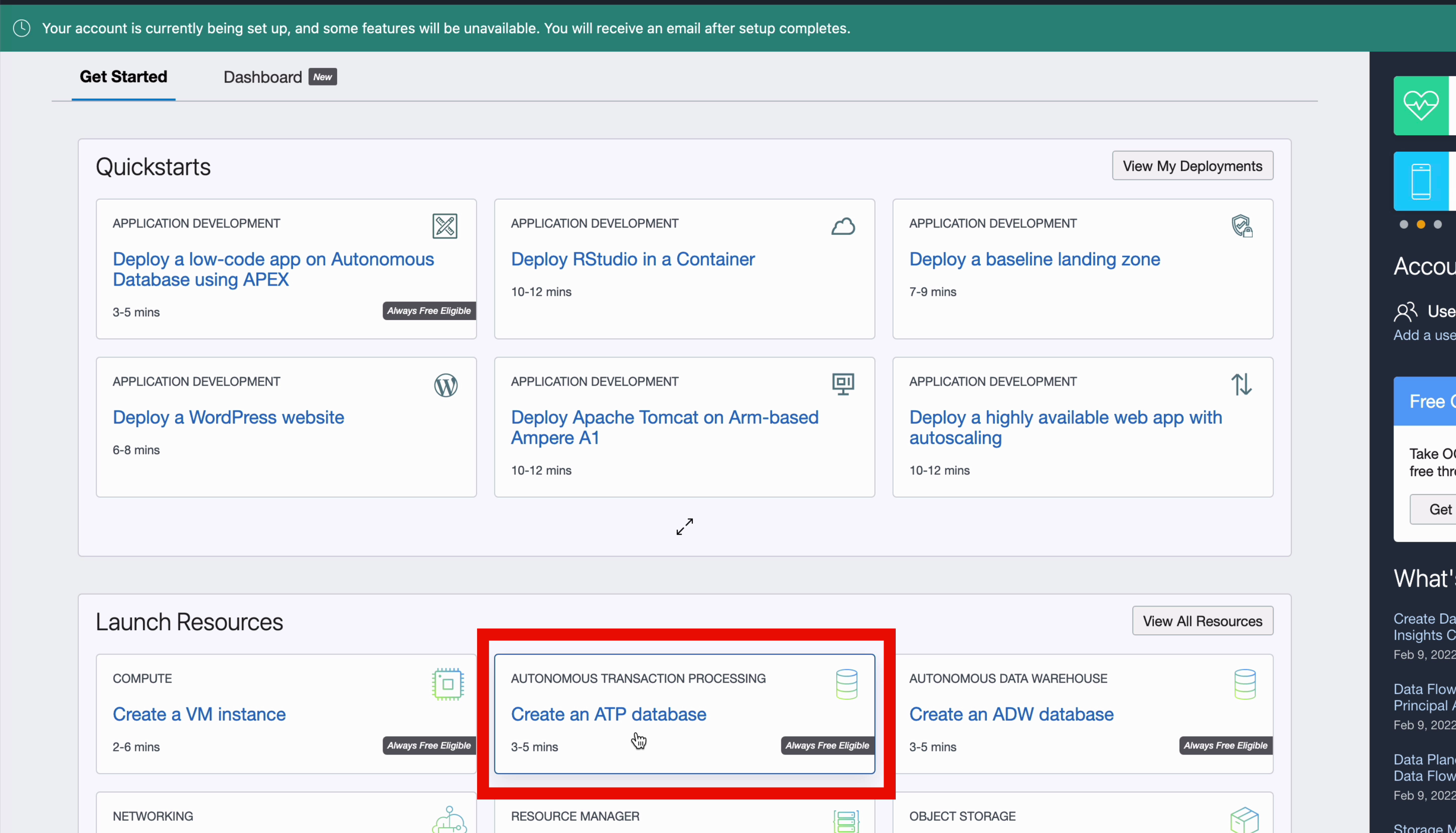The height and width of the screenshot is (833, 1456).
Task: Open Deploy a WordPress website link
Action: 228,417
